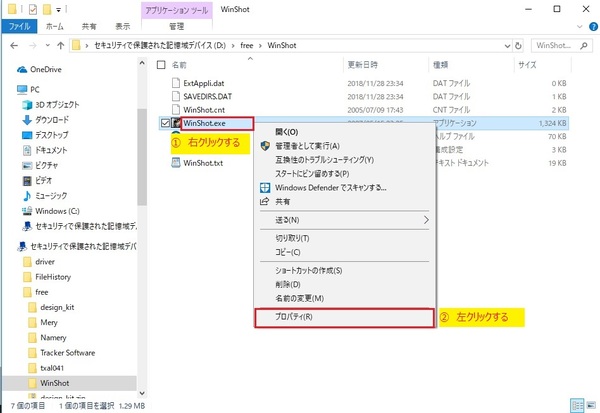Open 3D オブジェクト folder icon
Viewport: 600px width, 413px height.
point(27,105)
